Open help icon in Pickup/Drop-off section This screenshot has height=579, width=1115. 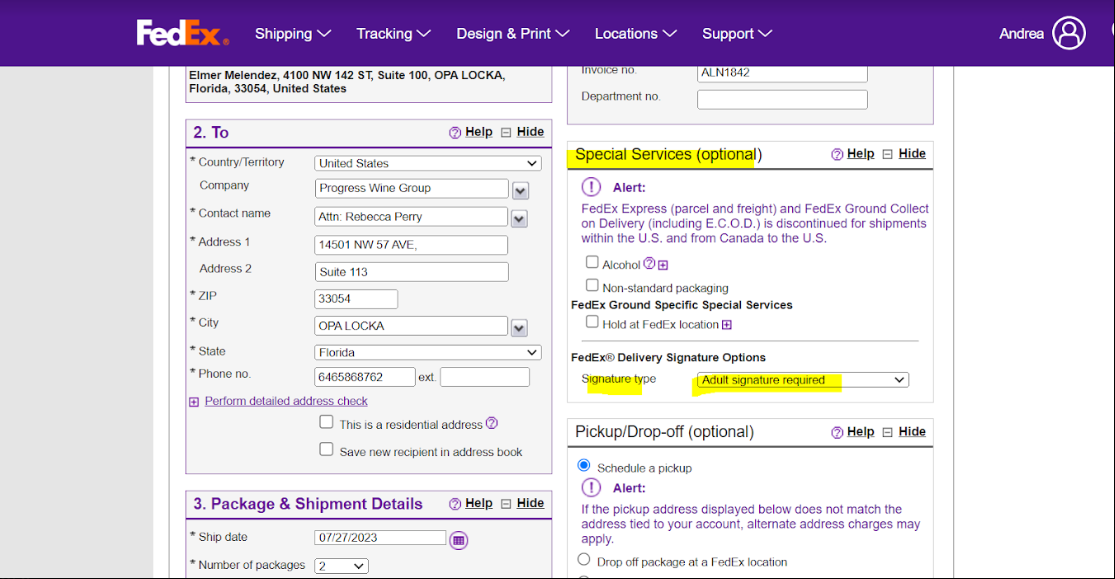coord(837,432)
